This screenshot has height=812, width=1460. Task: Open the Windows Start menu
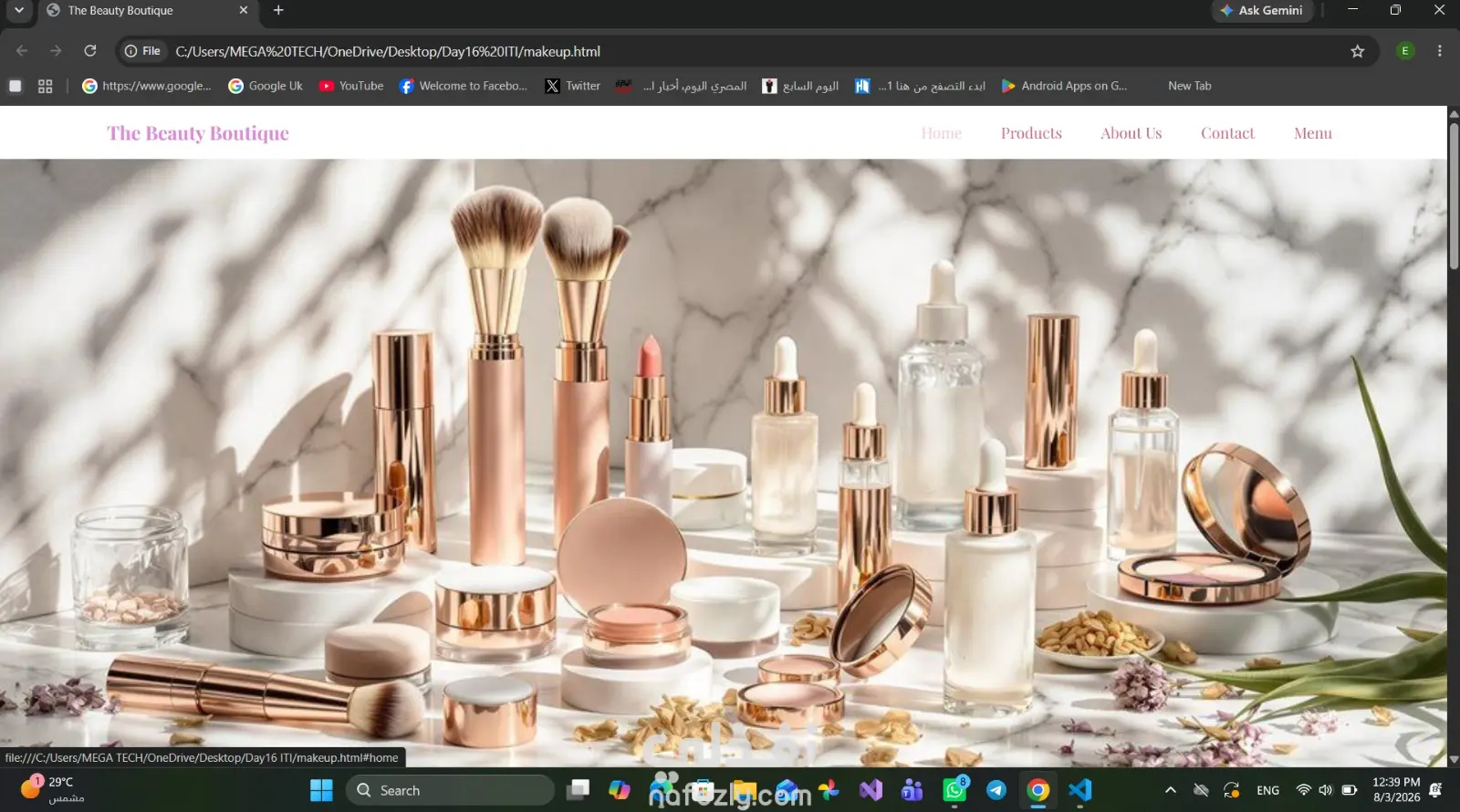click(x=321, y=790)
